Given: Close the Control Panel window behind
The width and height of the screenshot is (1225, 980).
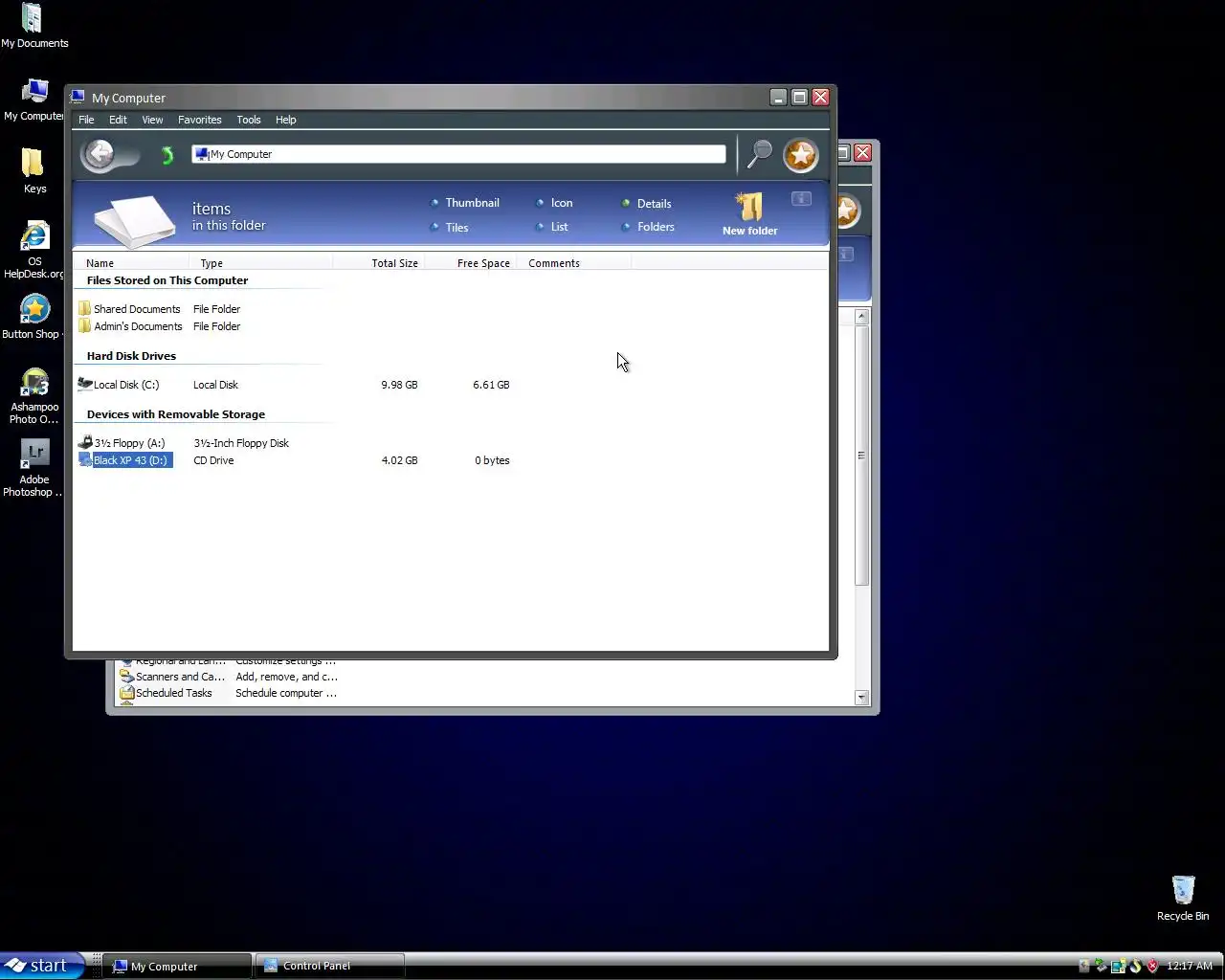Looking at the screenshot, I should coord(862,152).
